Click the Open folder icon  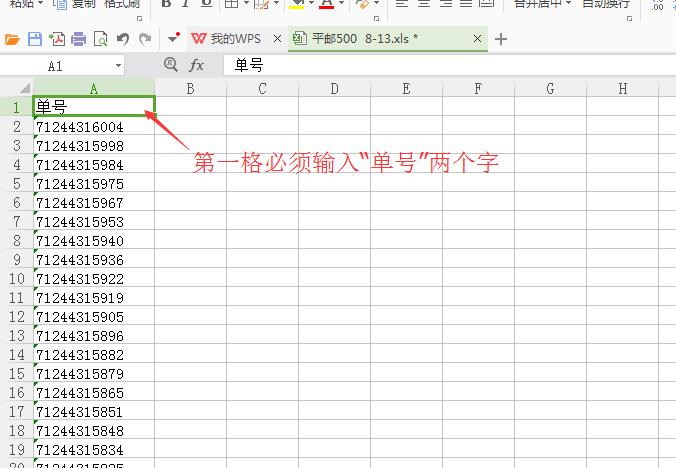(x=12, y=40)
